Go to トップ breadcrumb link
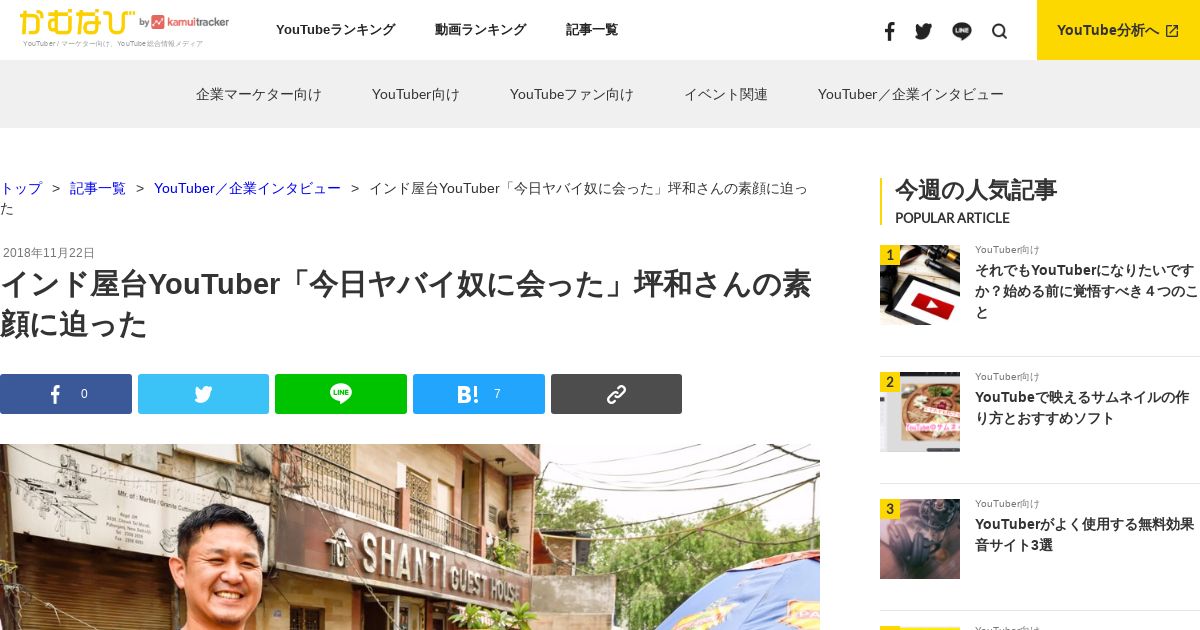This screenshot has width=1200, height=630. pyautogui.click(x=21, y=188)
